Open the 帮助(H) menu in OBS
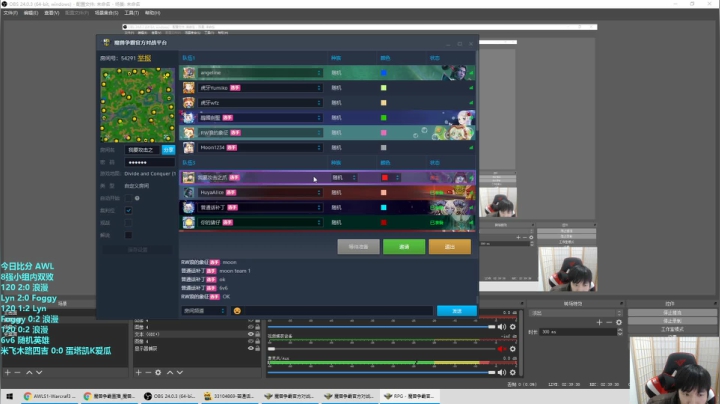The image size is (720, 404). coord(152,13)
